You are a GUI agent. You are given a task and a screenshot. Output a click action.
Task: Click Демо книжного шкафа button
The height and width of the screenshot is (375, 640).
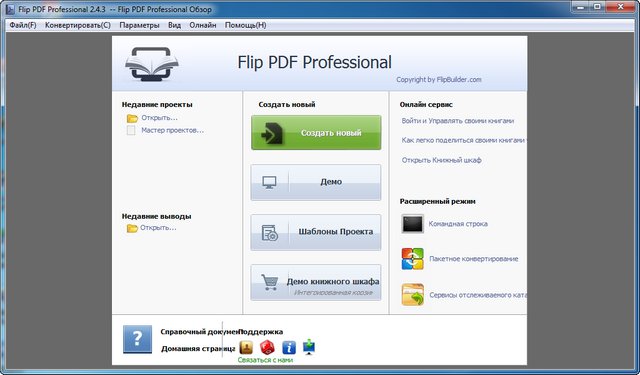(316, 282)
